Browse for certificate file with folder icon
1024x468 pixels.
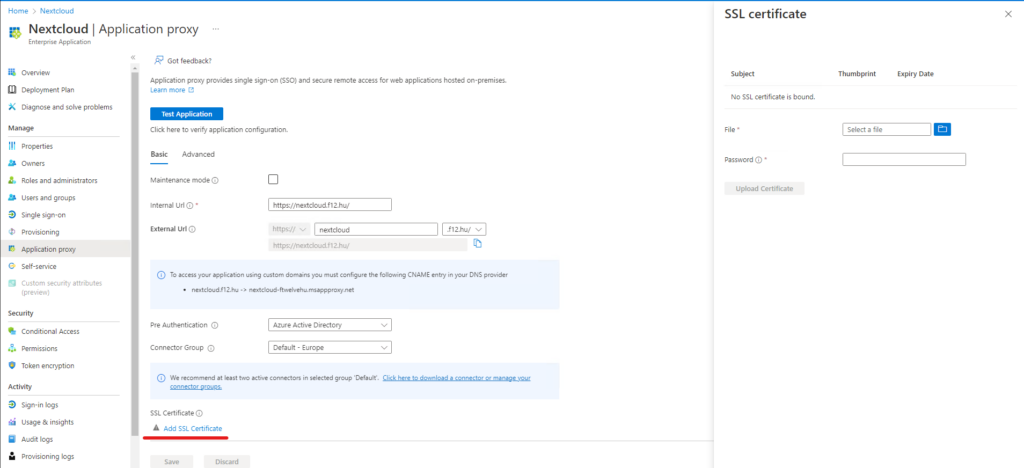tap(942, 129)
